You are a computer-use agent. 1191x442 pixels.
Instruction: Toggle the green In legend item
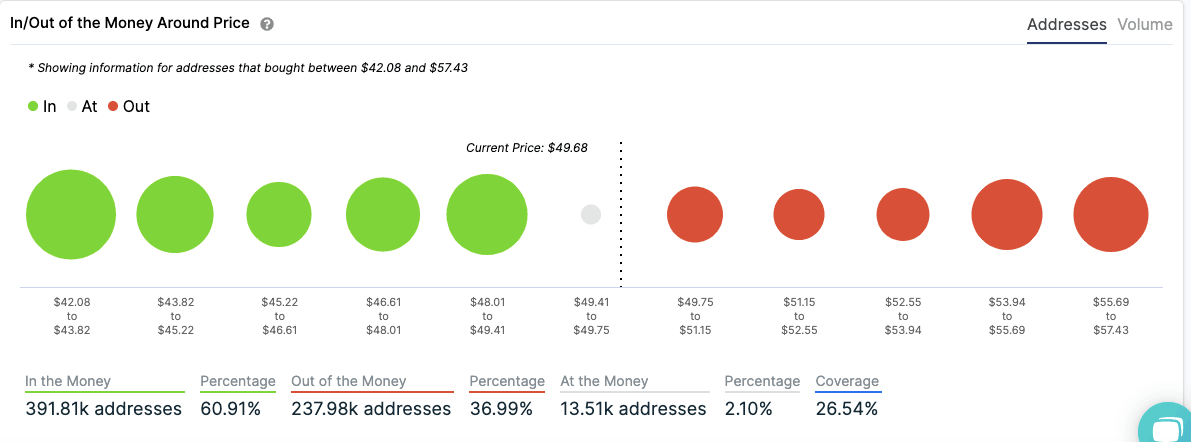click(x=42, y=106)
